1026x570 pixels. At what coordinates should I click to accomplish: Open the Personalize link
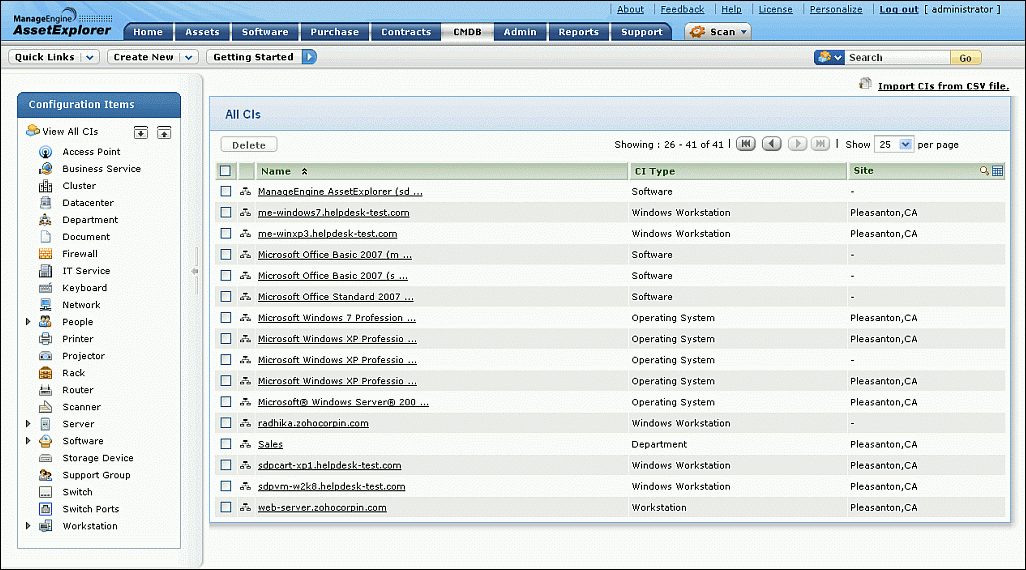(836, 9)
